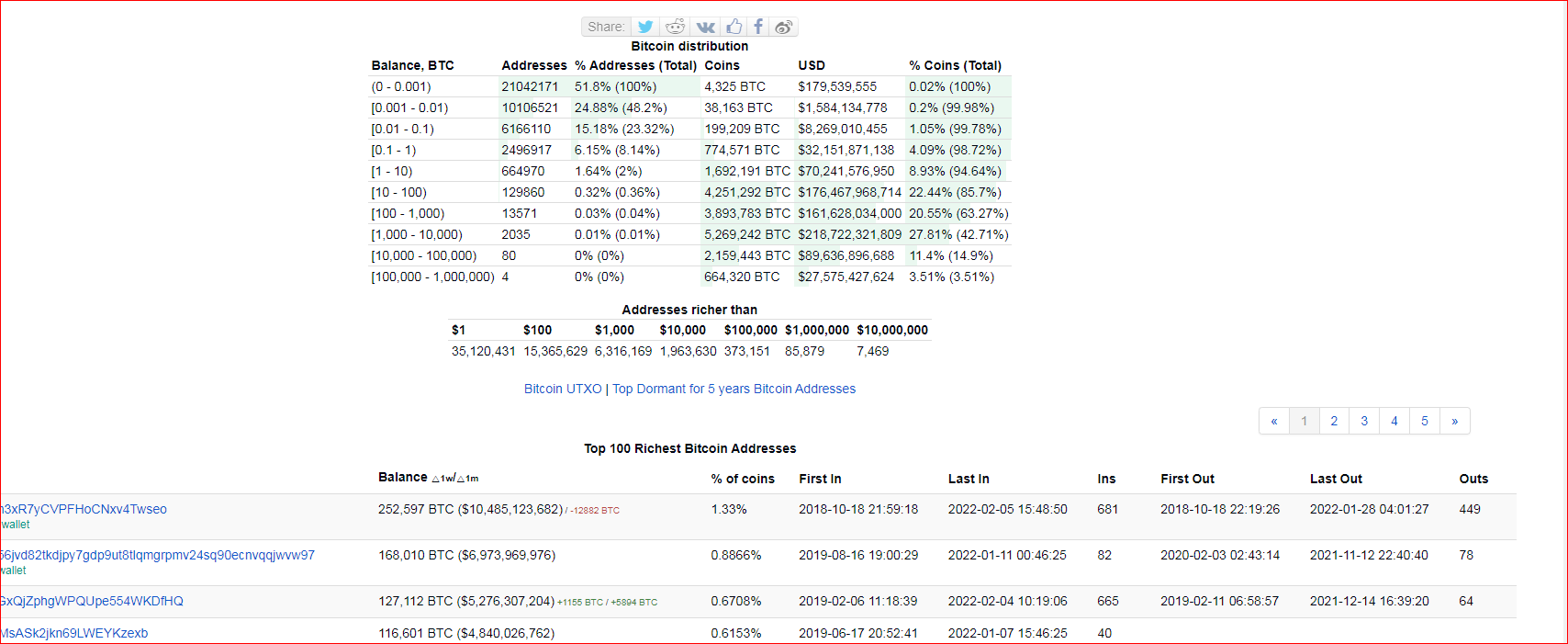Viewport: 1568px width, 644px height.
Task: Click the wallet link under the wvw97 address
Action: pos(13,571)
